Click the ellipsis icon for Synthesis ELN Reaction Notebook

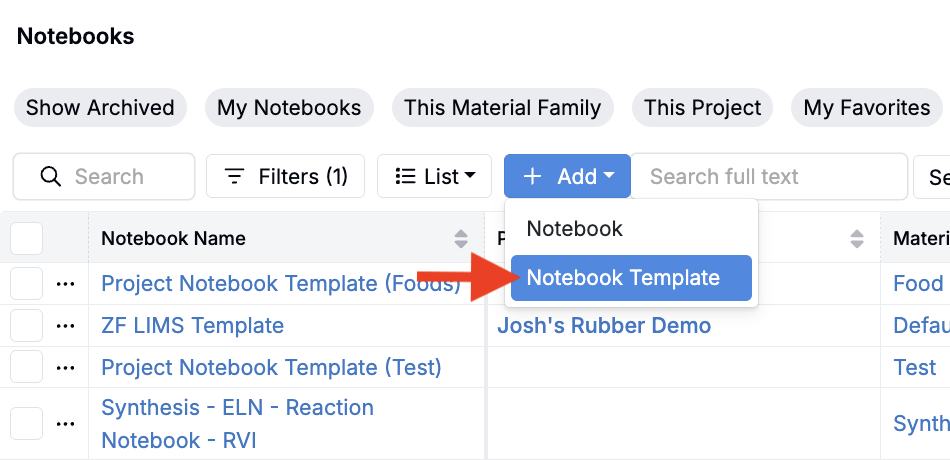coord(66,424)
